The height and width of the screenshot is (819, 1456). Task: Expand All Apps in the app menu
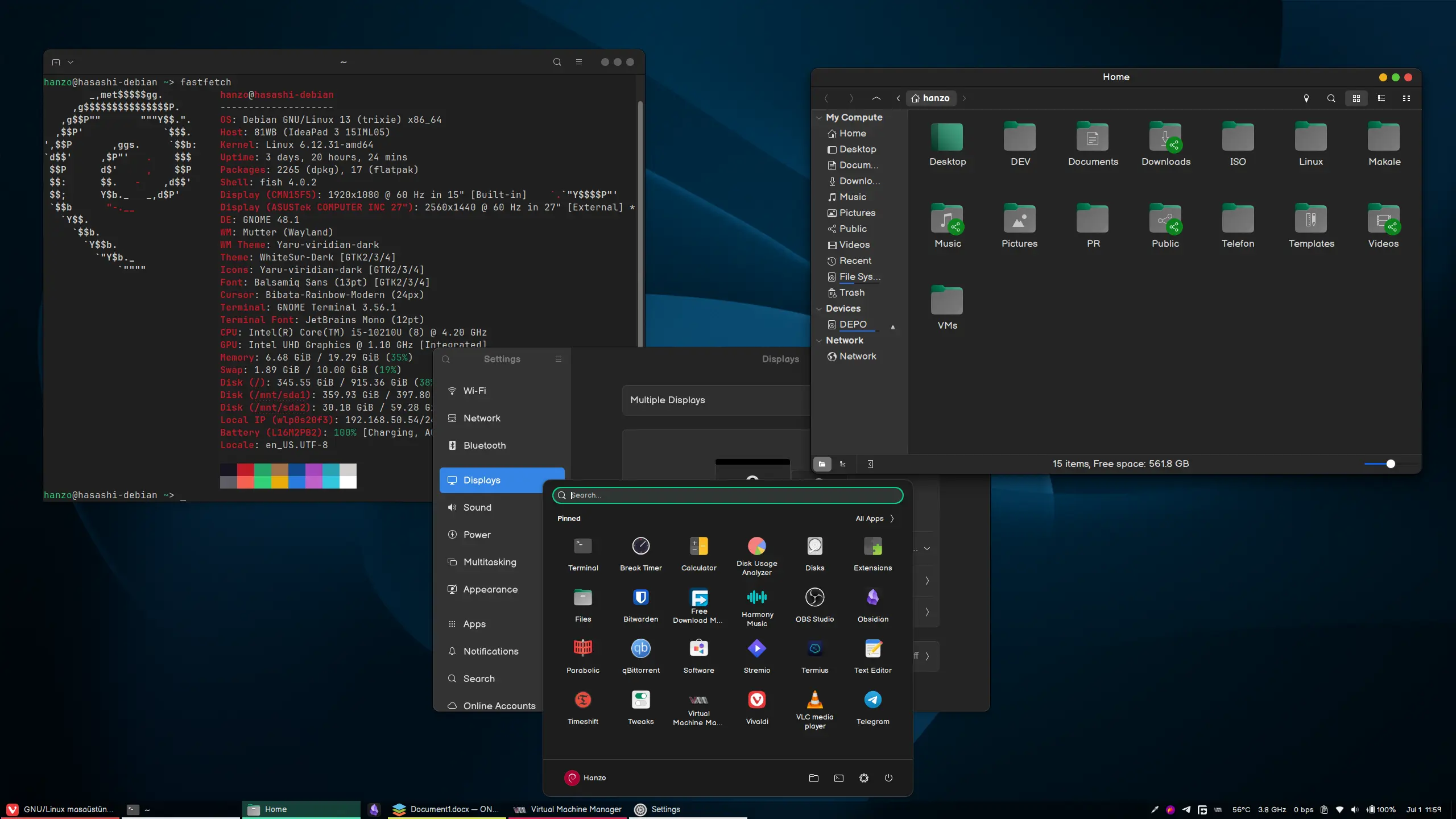[x=875, y=518]
